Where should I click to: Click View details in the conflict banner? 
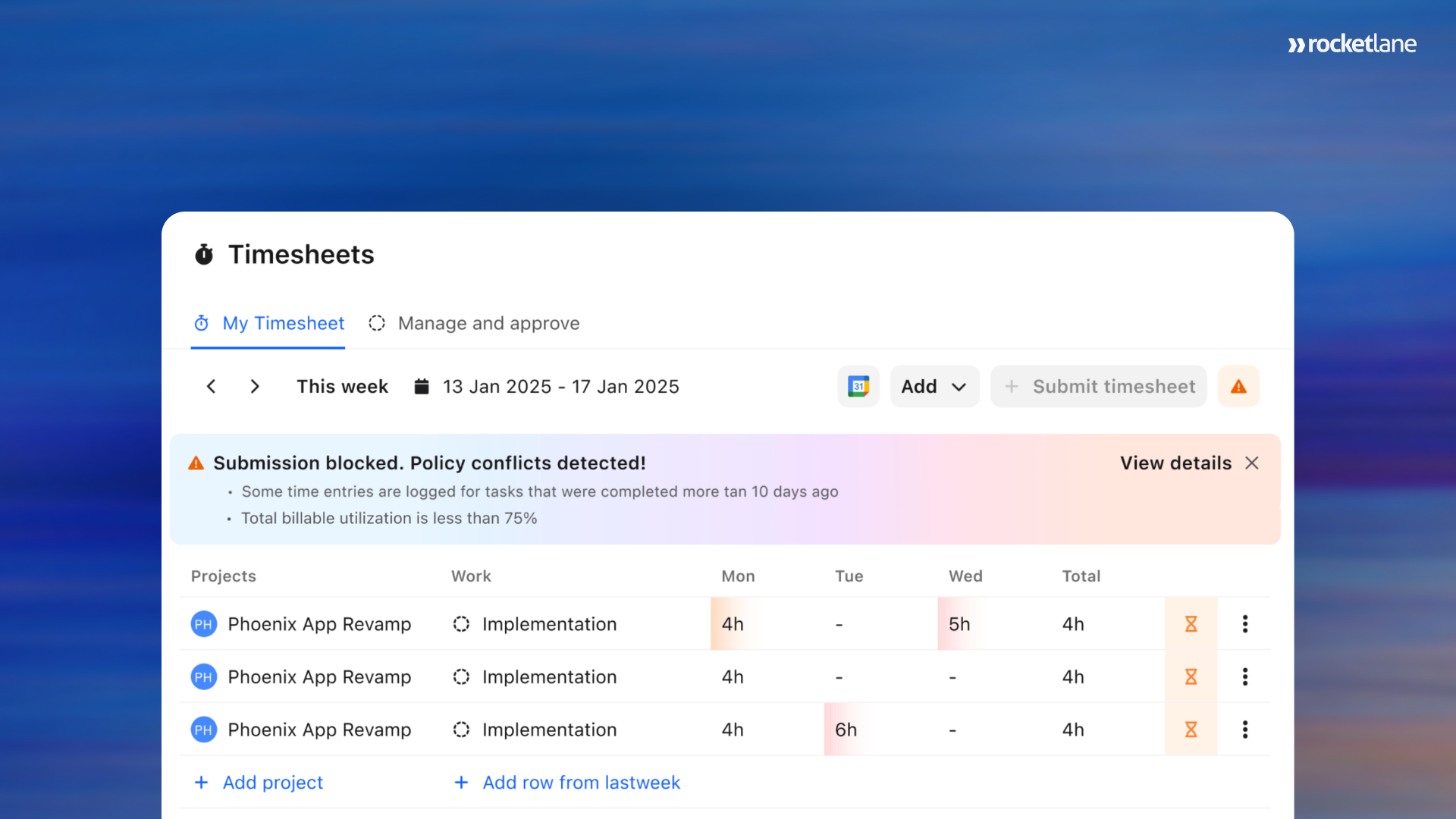click(1175, 463)
